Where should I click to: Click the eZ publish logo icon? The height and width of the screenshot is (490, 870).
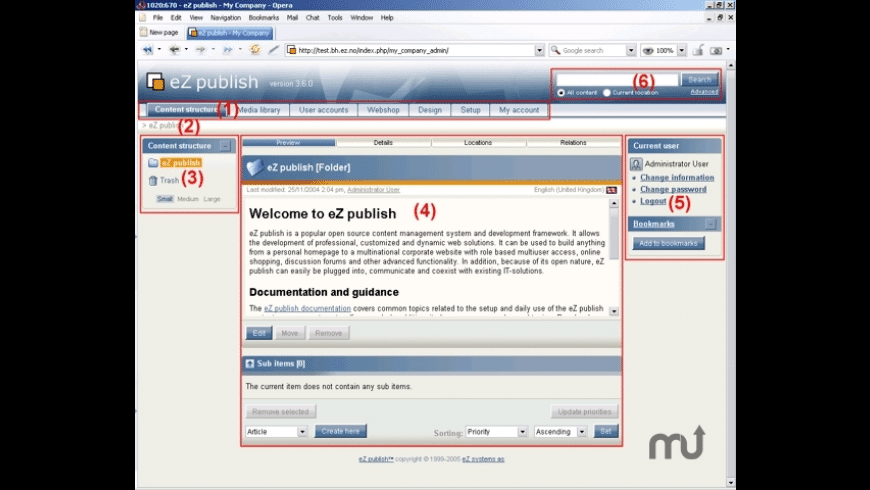point(155,82)
